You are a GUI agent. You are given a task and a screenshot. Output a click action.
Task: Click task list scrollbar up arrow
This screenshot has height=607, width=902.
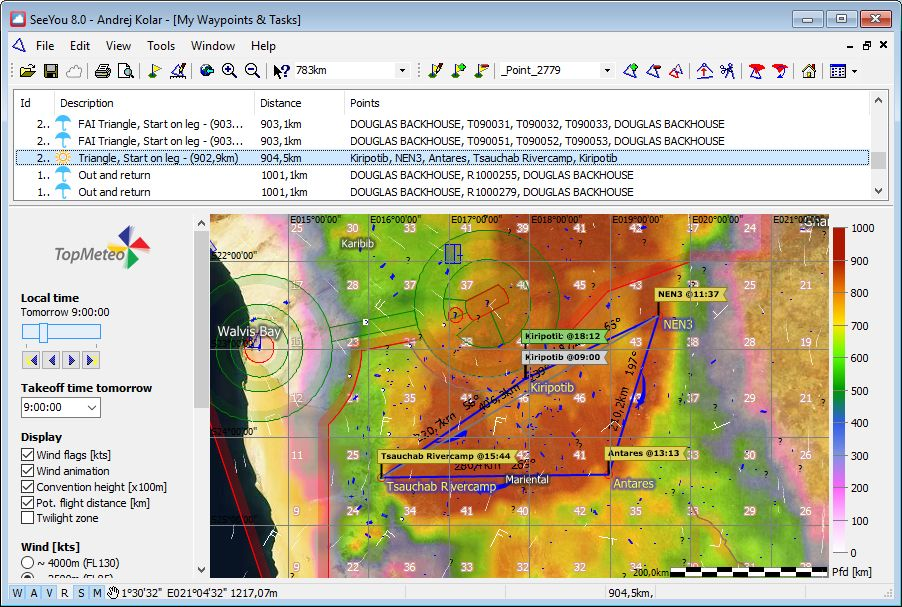point(878,100)
